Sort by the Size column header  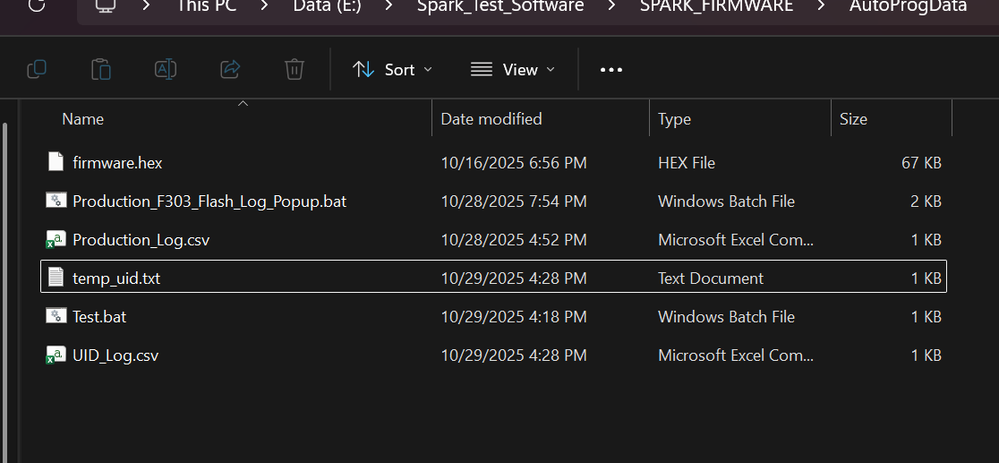click(x=853, y=119)
